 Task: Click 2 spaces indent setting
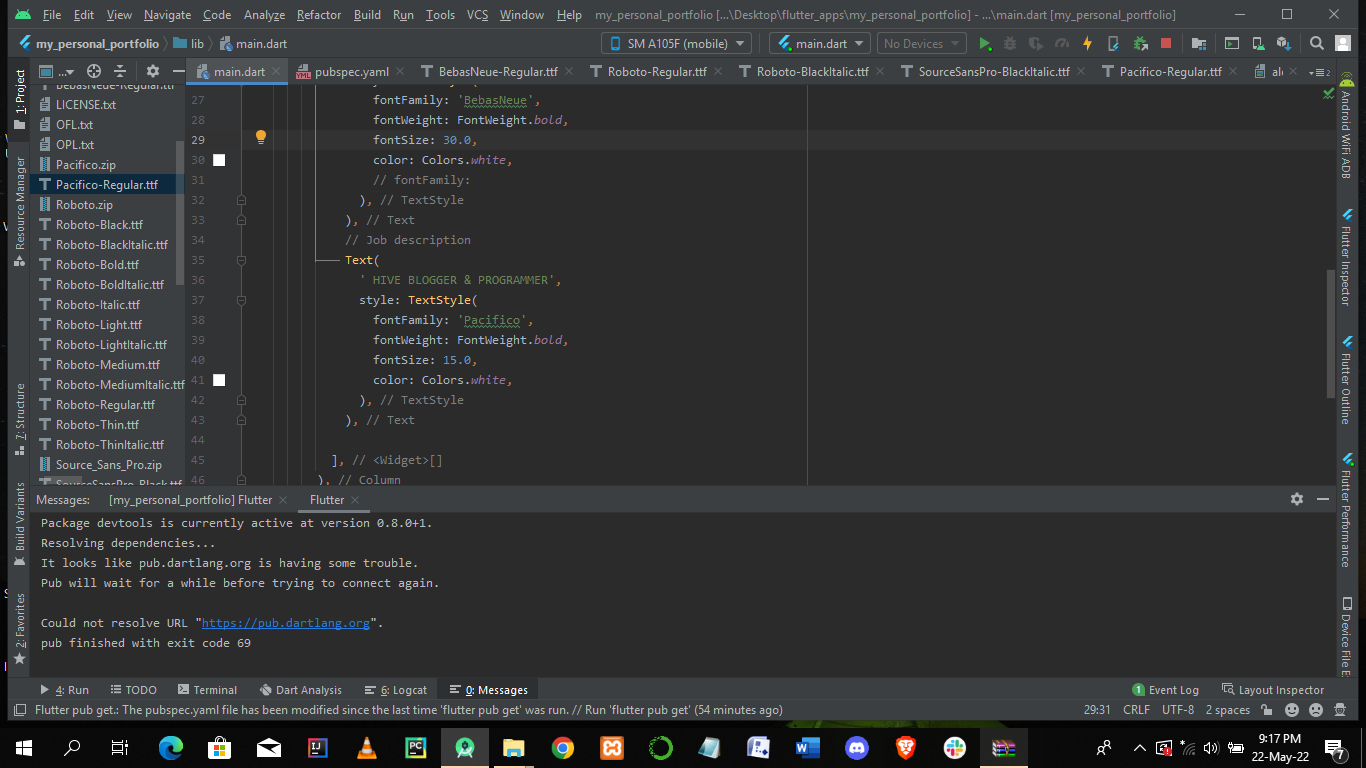[x=1228, y=710]
